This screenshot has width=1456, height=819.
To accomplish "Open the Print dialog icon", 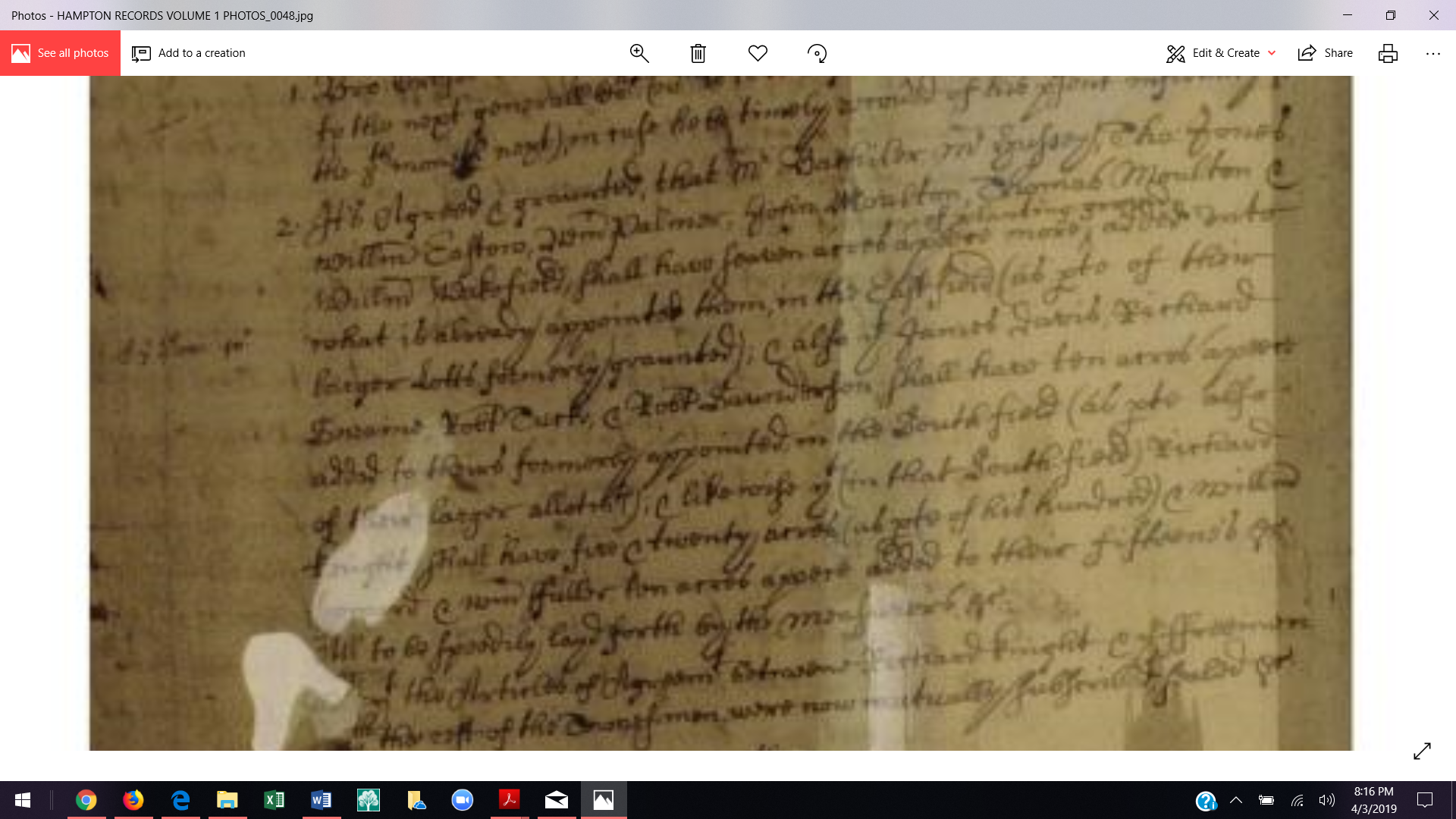I will pyautogui.click(x=1388, y=53).
